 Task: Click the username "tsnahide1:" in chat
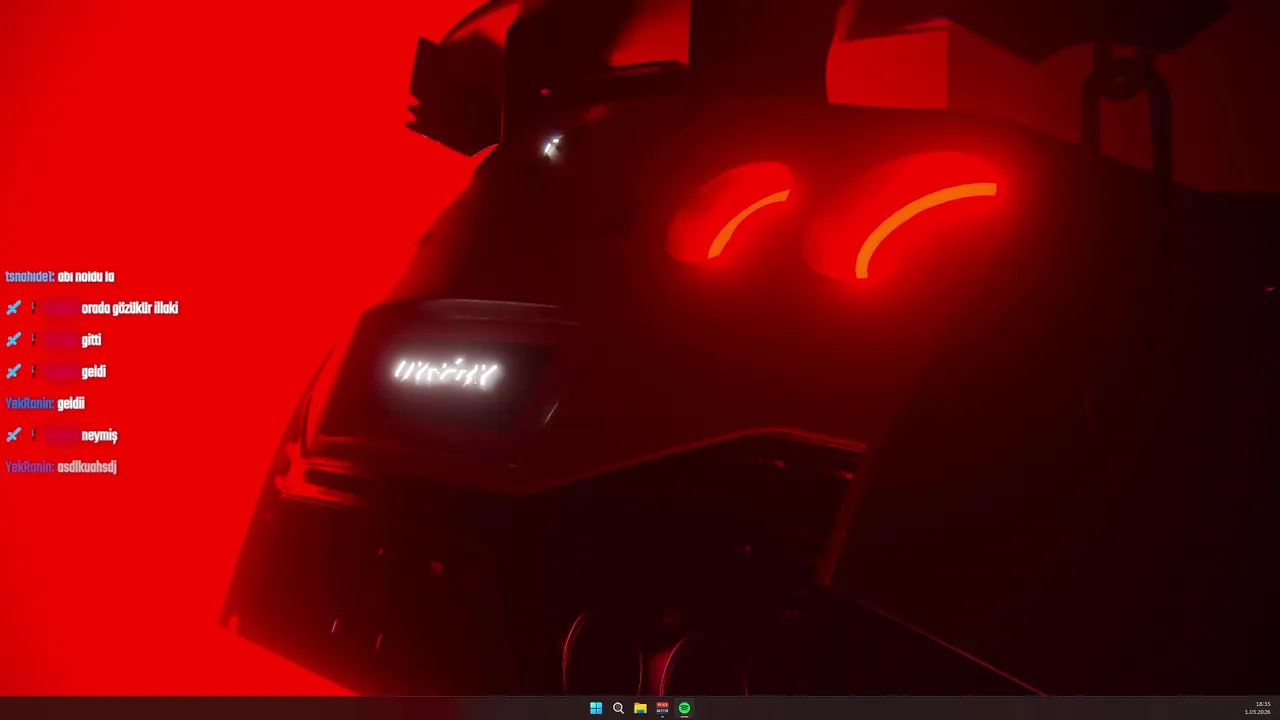[30, 277]
